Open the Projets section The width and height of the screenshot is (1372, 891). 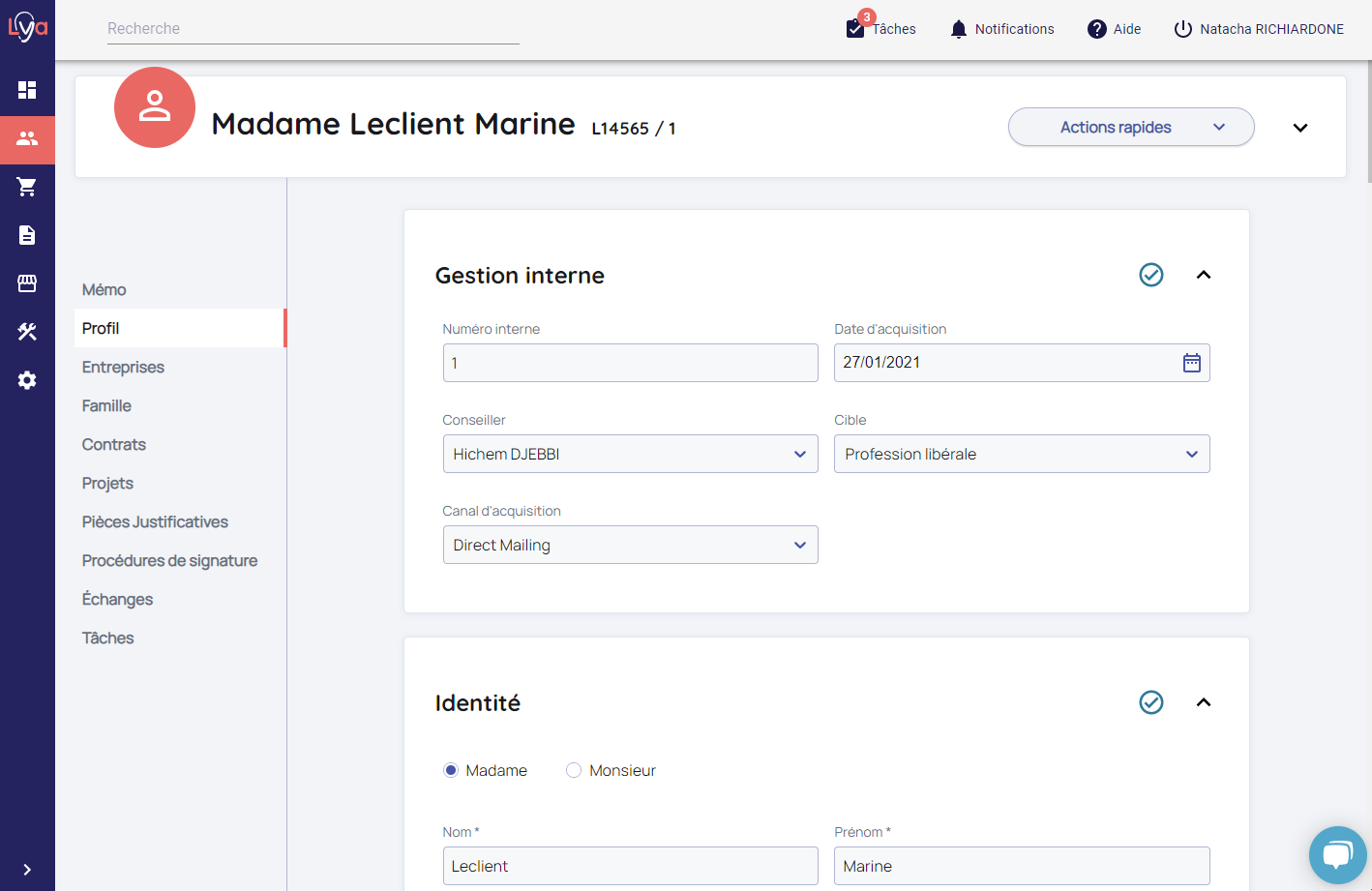(x=107, y=483)
